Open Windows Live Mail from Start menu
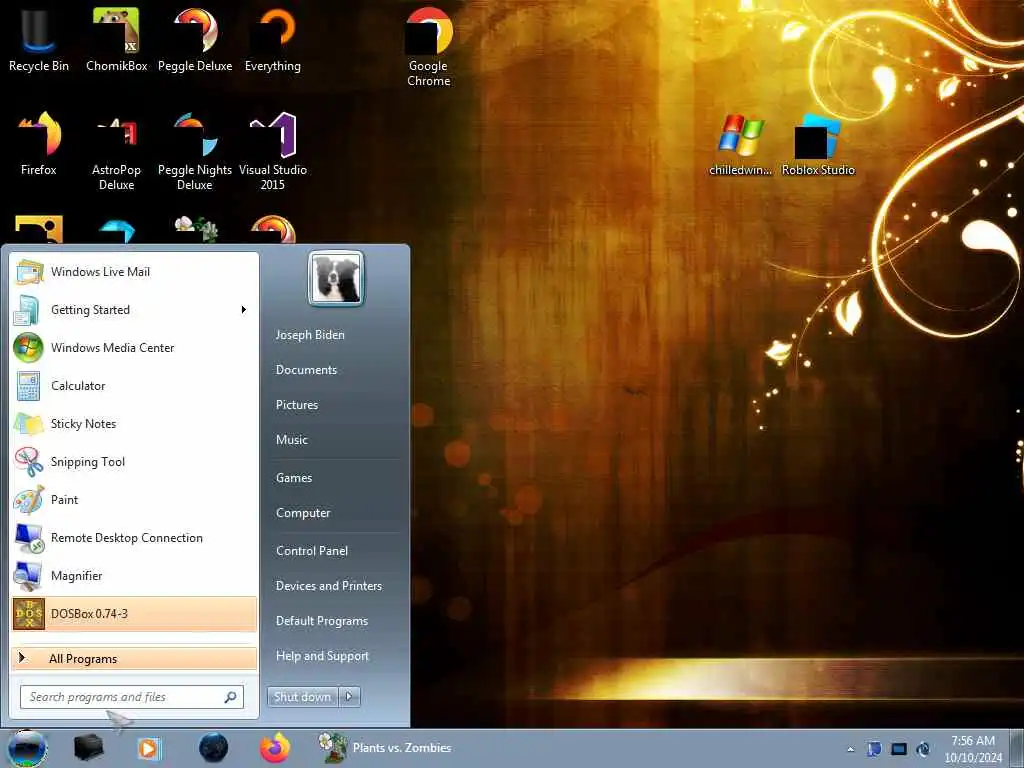Viewport: 1024px width, 768px height. tap(134, 272)
